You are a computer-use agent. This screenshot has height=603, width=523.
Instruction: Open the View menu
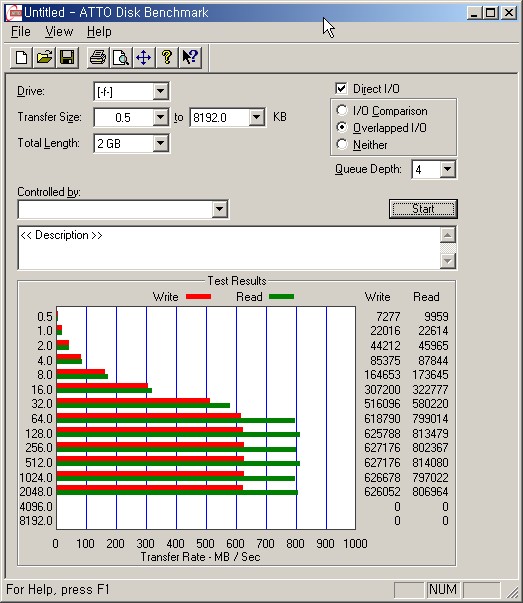tap(59, 32)
